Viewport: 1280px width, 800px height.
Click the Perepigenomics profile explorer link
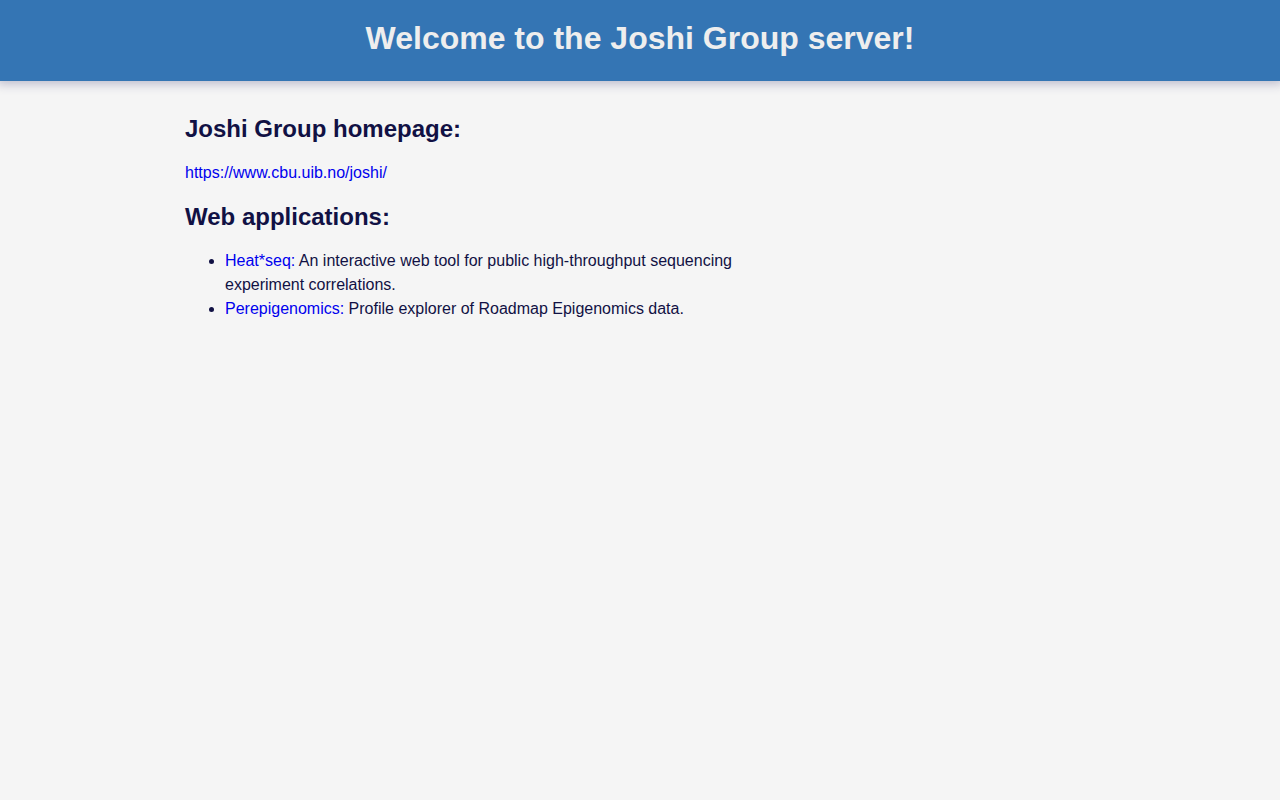283,308
